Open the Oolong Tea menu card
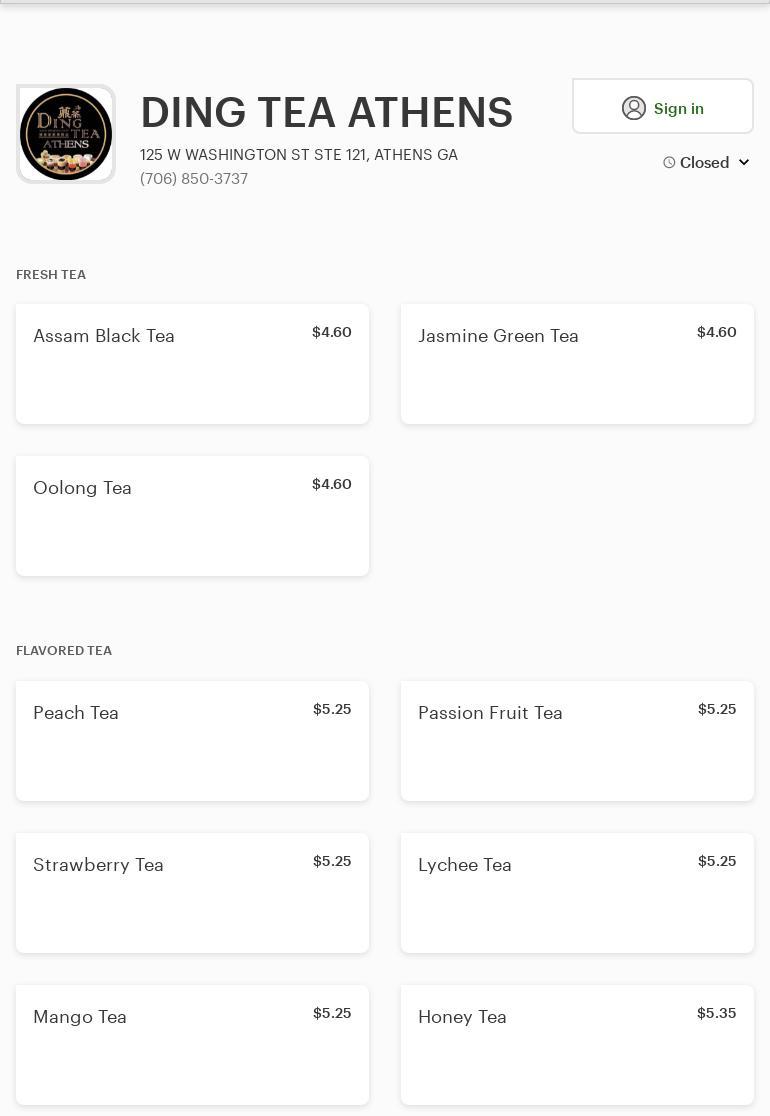 [192, 516]
